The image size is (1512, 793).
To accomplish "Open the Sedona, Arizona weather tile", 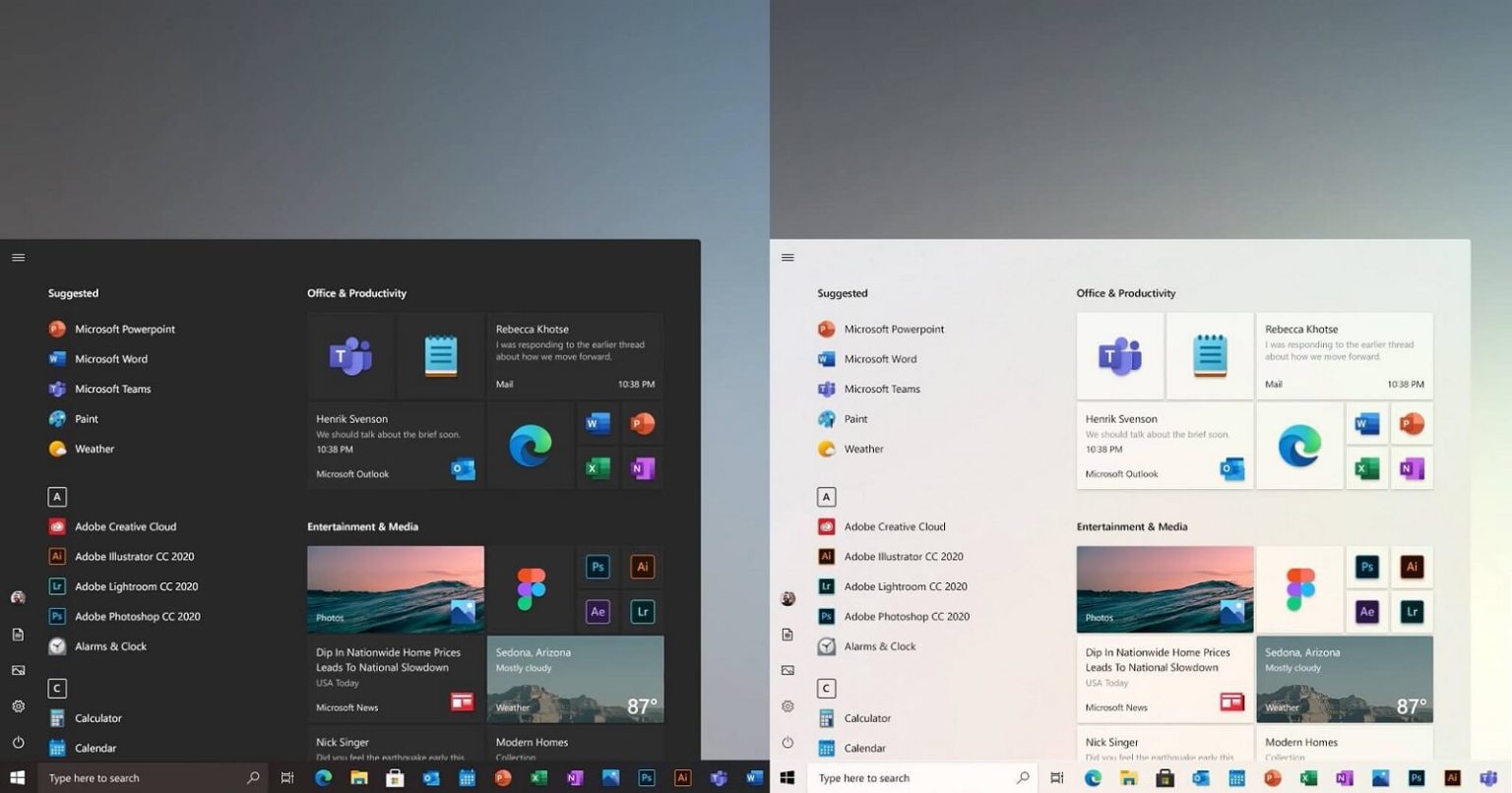I will tap(575, 679).
